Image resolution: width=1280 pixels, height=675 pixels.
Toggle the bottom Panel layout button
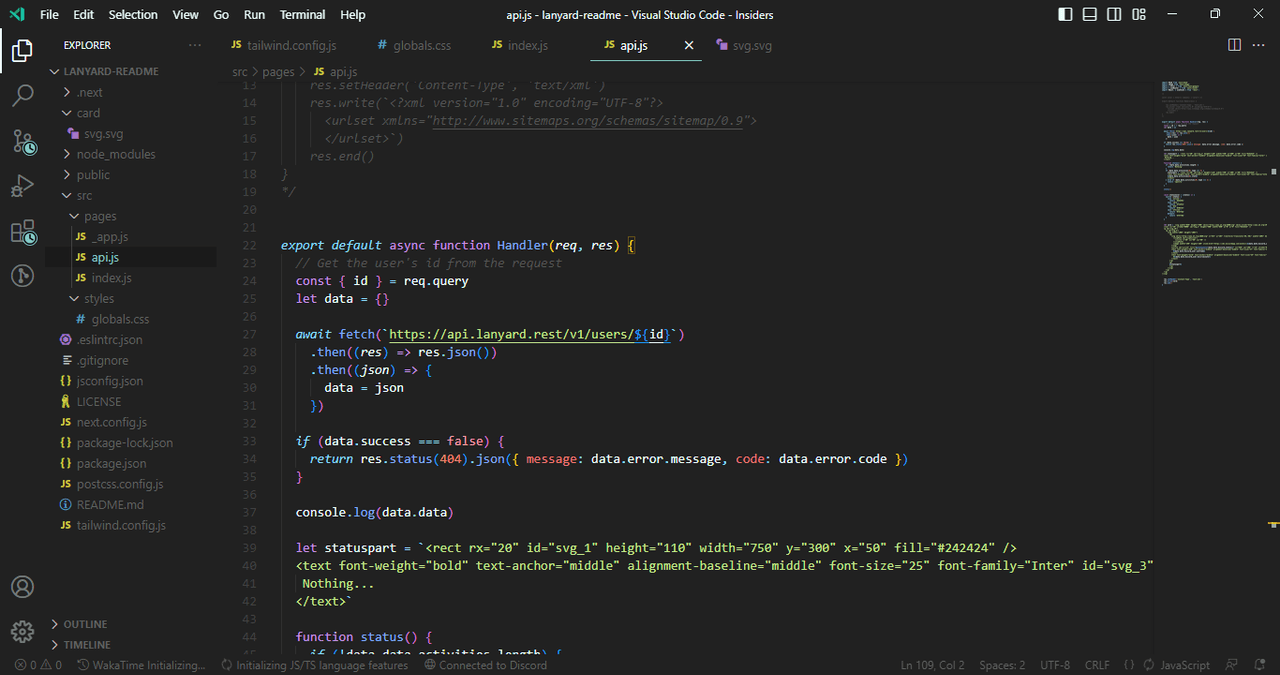coord(1089,14)
